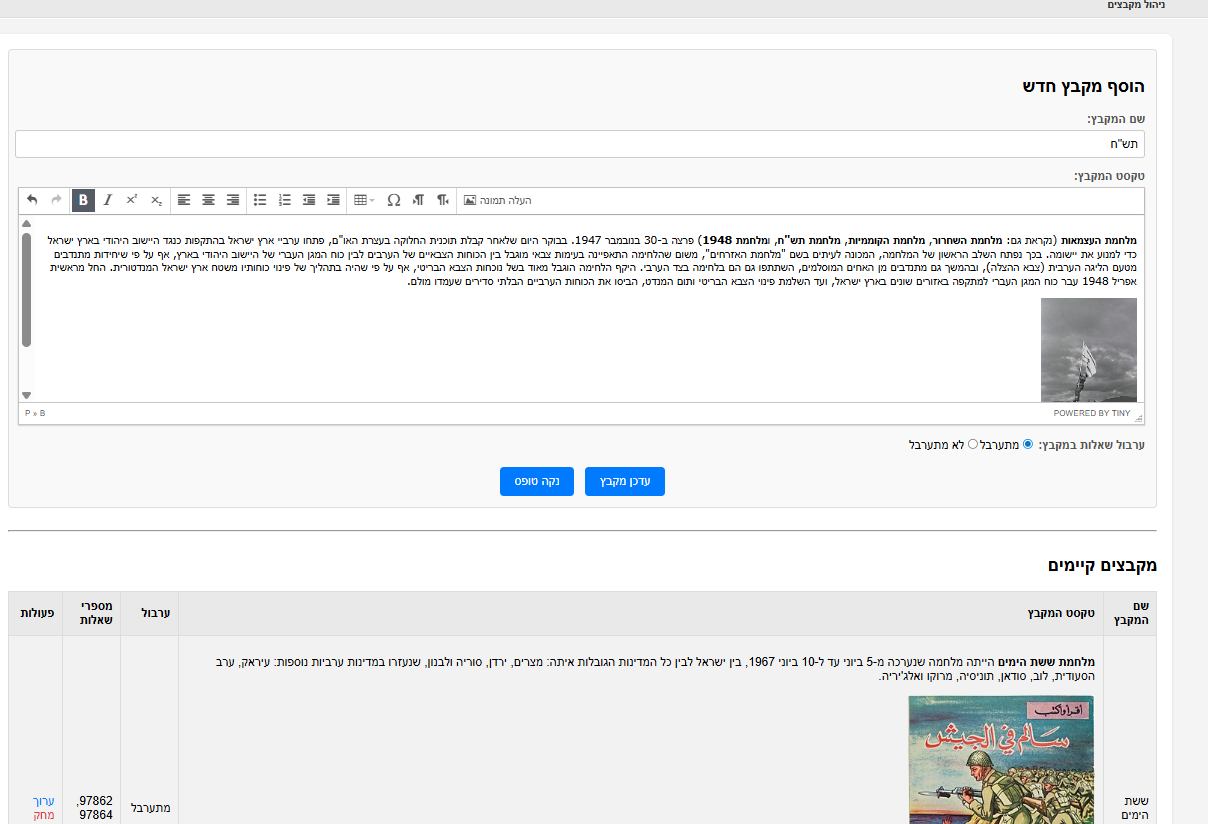
Task: Click the editor's vertical scrollbar
Action: pos(26,290)
